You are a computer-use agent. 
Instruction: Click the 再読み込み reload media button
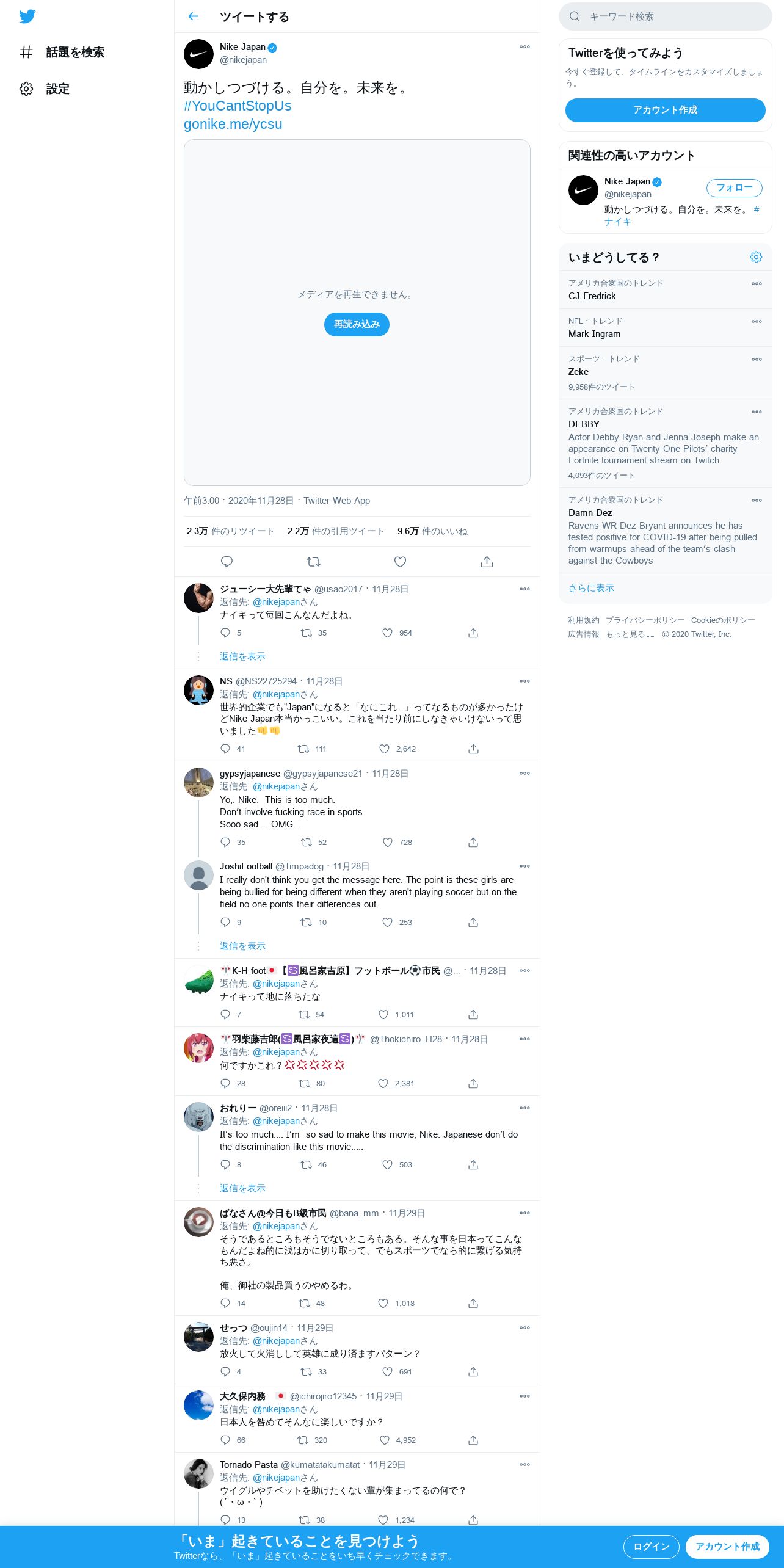click(x=357, y=324)
